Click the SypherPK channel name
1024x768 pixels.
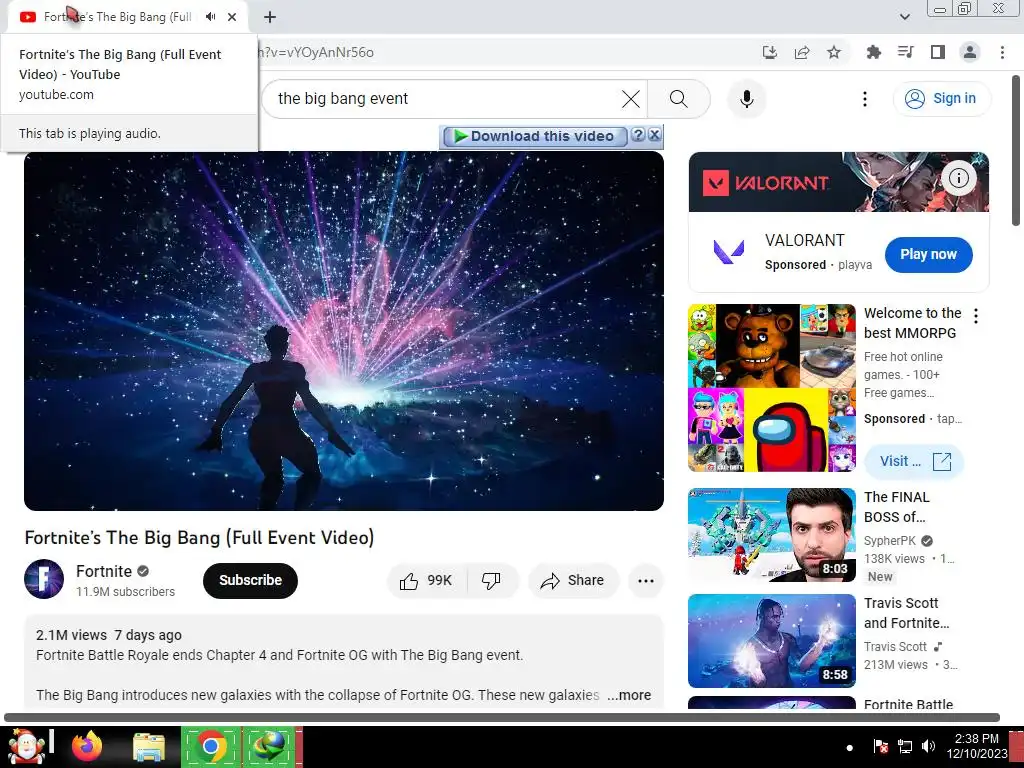[890, 541]
